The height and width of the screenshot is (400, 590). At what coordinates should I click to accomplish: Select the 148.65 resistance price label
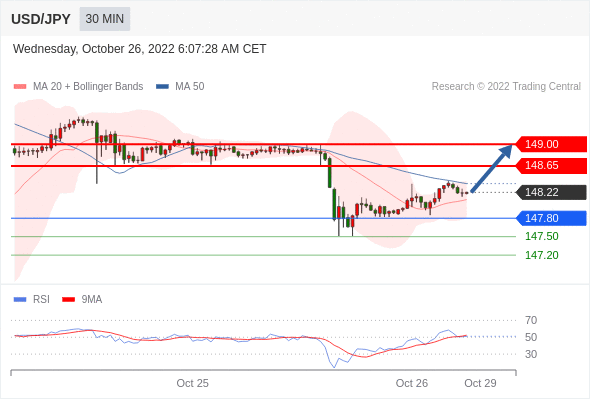tap(551, 165)
